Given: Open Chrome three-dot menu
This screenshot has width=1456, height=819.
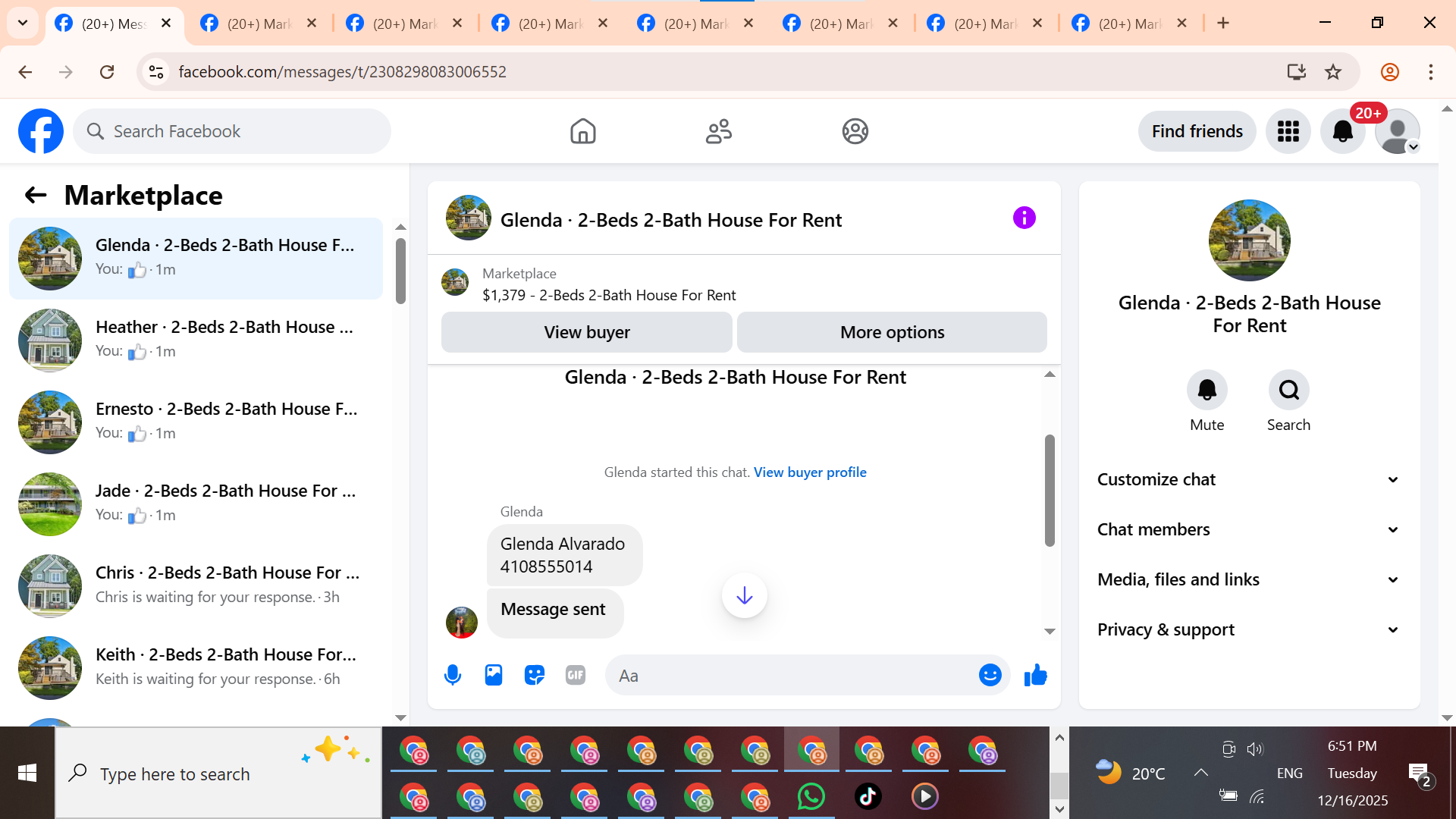Looking at the screenshot, I should [x=1431, y=72].
